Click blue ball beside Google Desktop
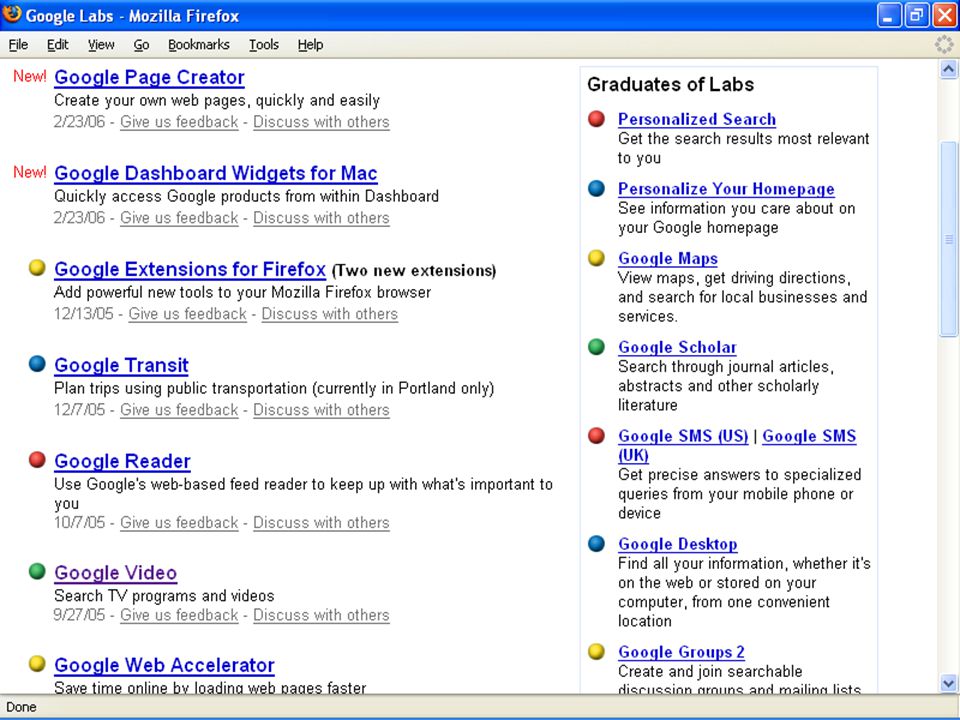 pyautogui.click(x=596, y=544)
